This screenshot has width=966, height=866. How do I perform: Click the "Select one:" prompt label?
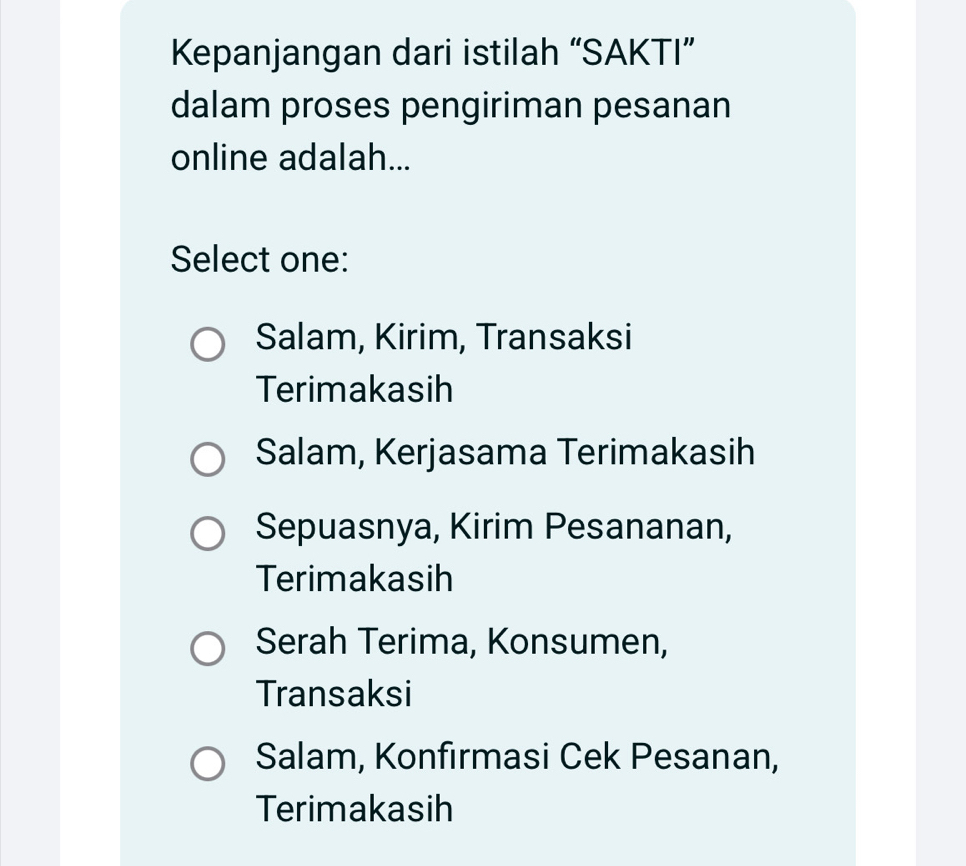pos(259,260)
